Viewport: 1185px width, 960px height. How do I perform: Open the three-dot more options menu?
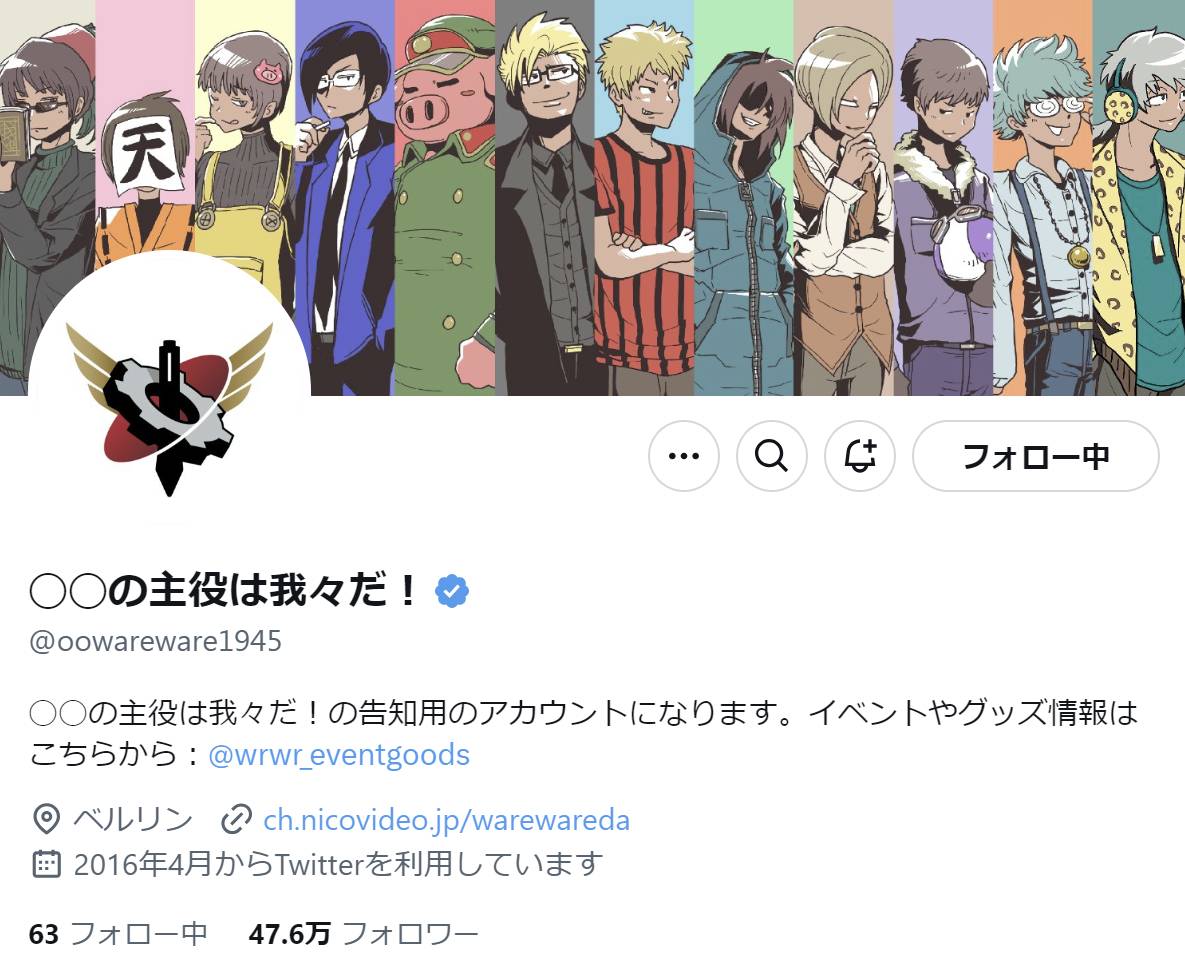tap(683, 456)
